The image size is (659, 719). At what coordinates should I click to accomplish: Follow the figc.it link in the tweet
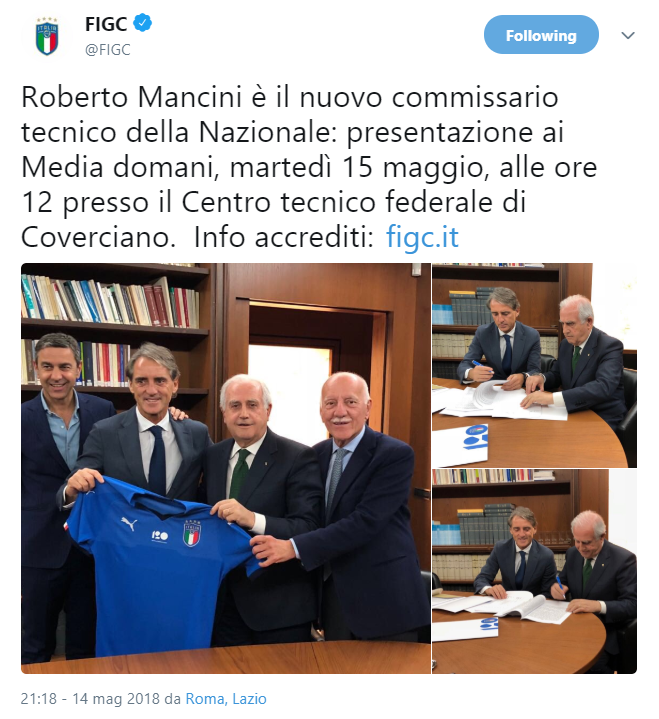pyautogui.click(x=422, y=237)
